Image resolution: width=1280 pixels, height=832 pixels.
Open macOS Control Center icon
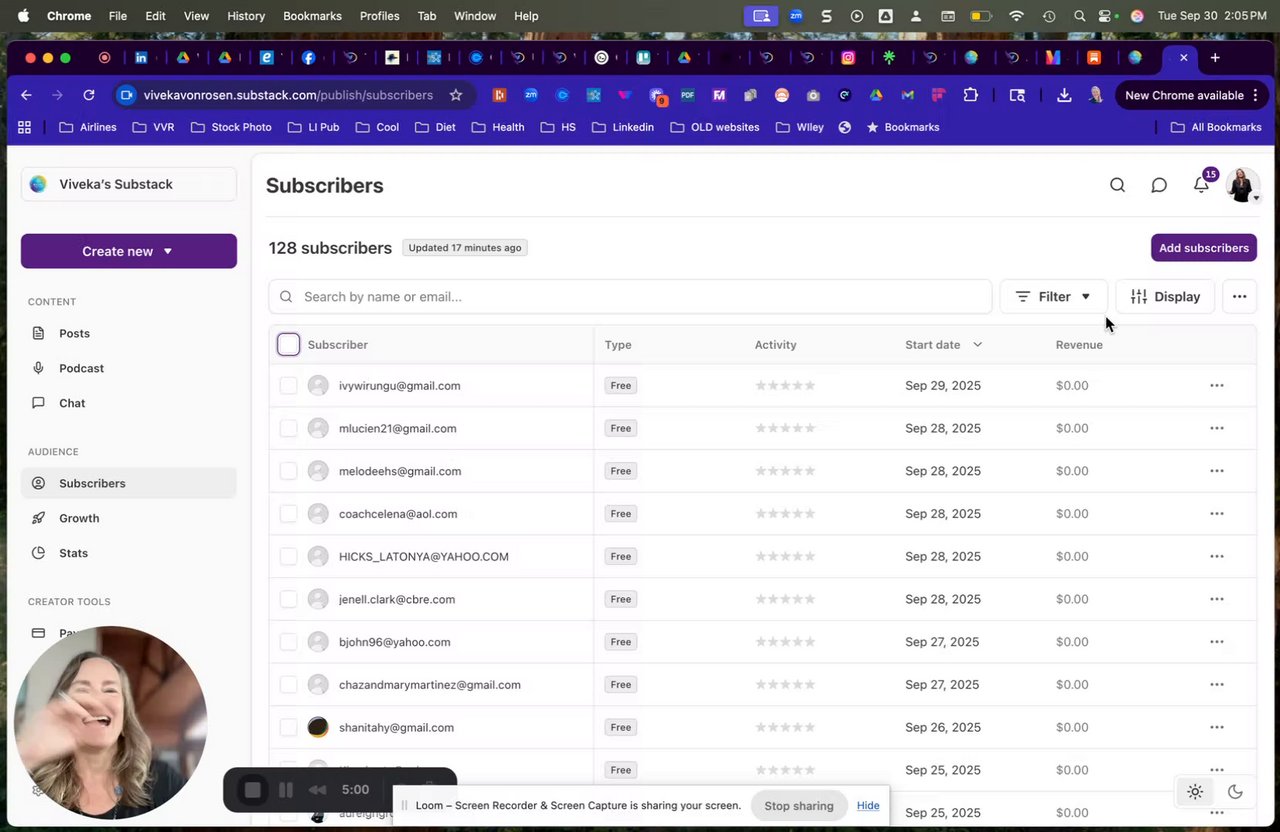pyautogui.click(x=1106, y=16)
